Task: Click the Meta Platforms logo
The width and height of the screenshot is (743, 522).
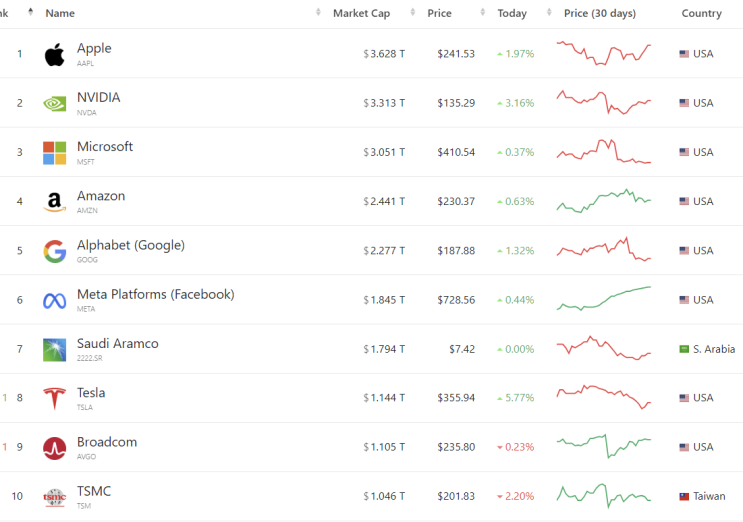Action: (54, 300)
